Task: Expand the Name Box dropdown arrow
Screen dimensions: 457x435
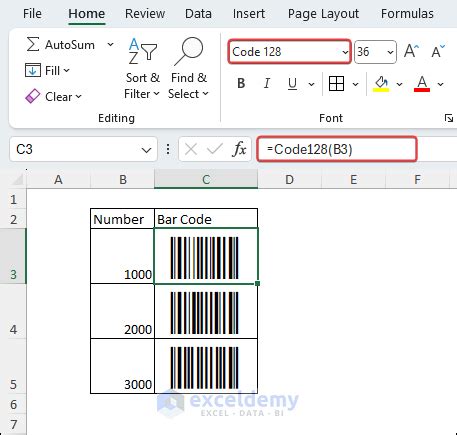Action: point(146,150)
